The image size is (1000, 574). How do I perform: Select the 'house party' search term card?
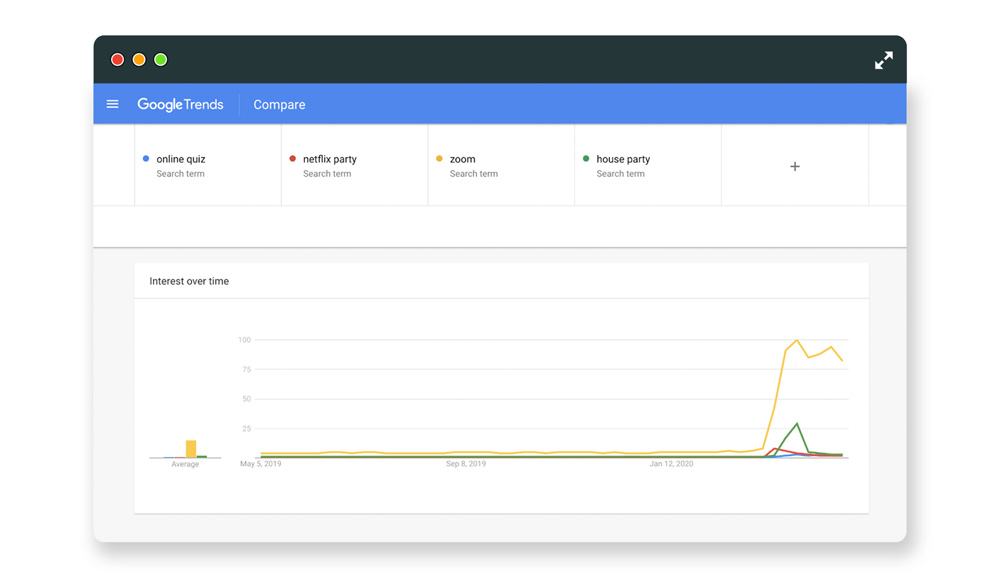[648, 166]
